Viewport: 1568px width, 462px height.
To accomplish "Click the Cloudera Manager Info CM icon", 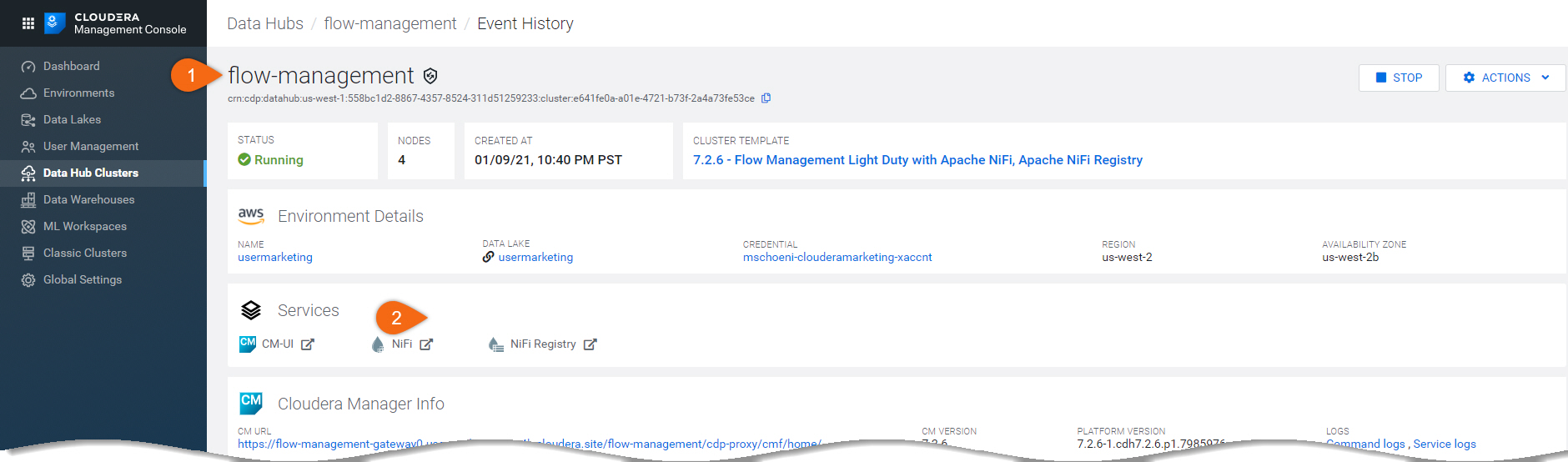I will click(251, 404).
